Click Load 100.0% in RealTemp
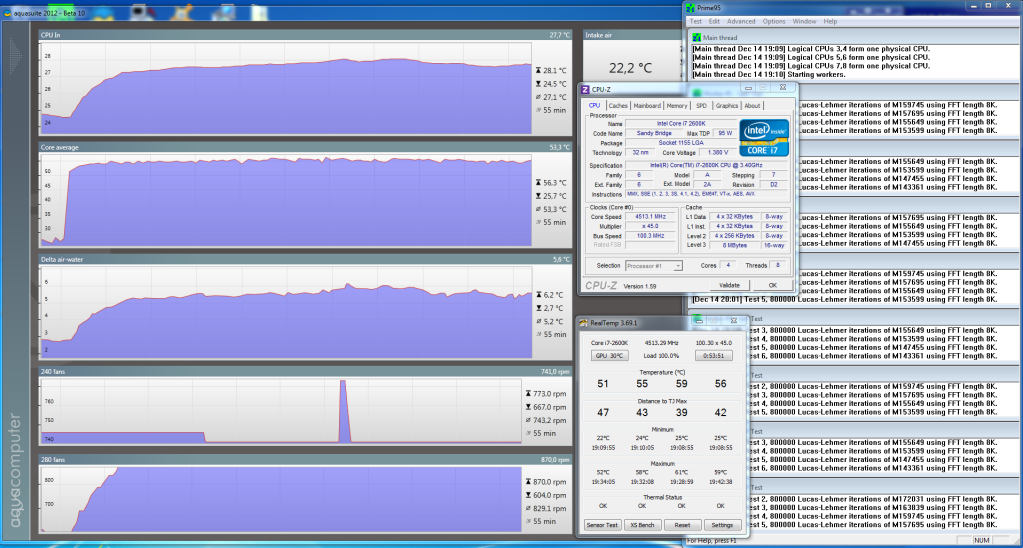The image size is (1023, 548). pos(661,356)
